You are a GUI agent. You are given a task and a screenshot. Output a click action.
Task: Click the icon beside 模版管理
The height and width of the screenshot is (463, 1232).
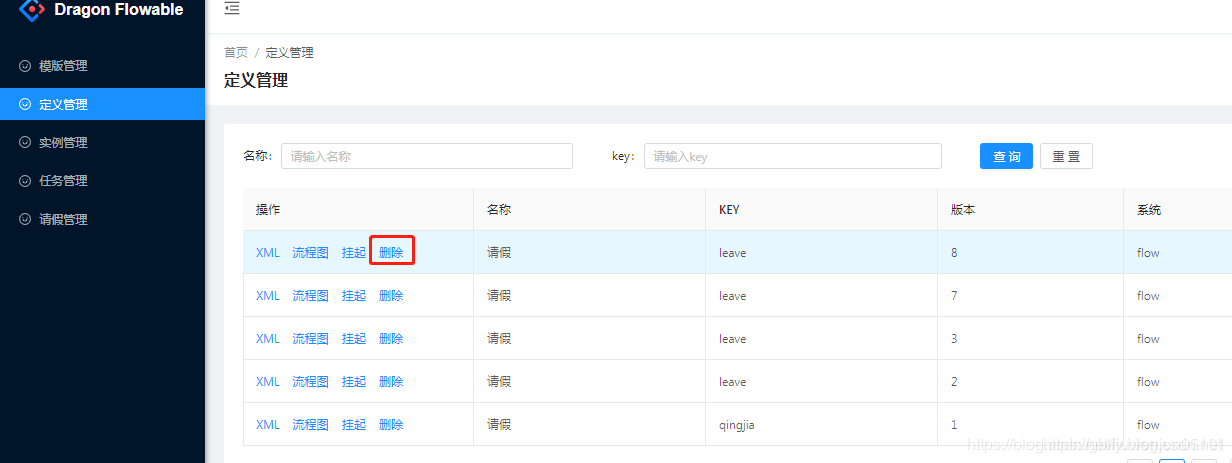(x=25, y=66)
